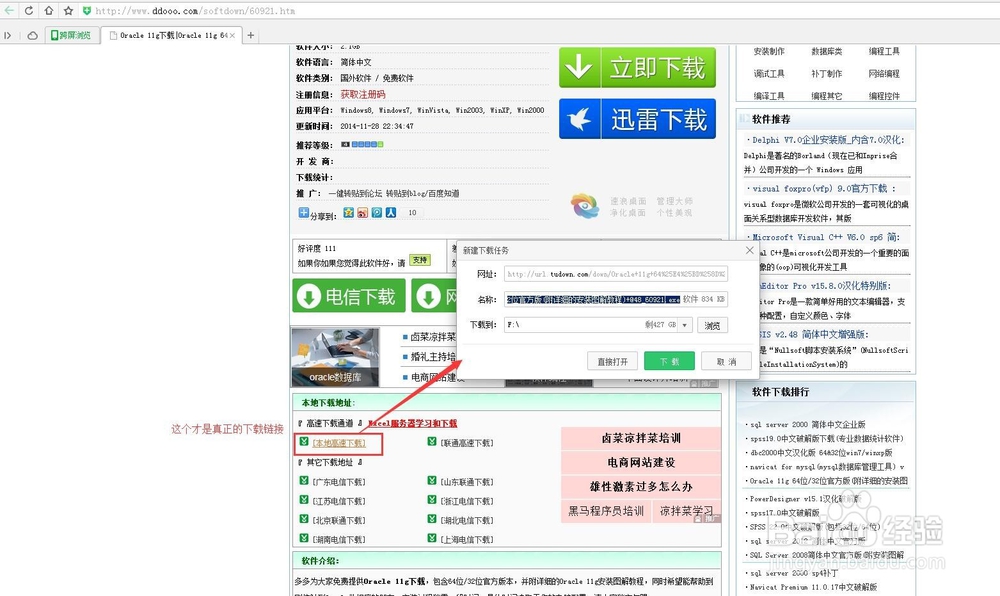Open the 获取注册码 link
Screen dimensions: 1000x596
point(363,94)
